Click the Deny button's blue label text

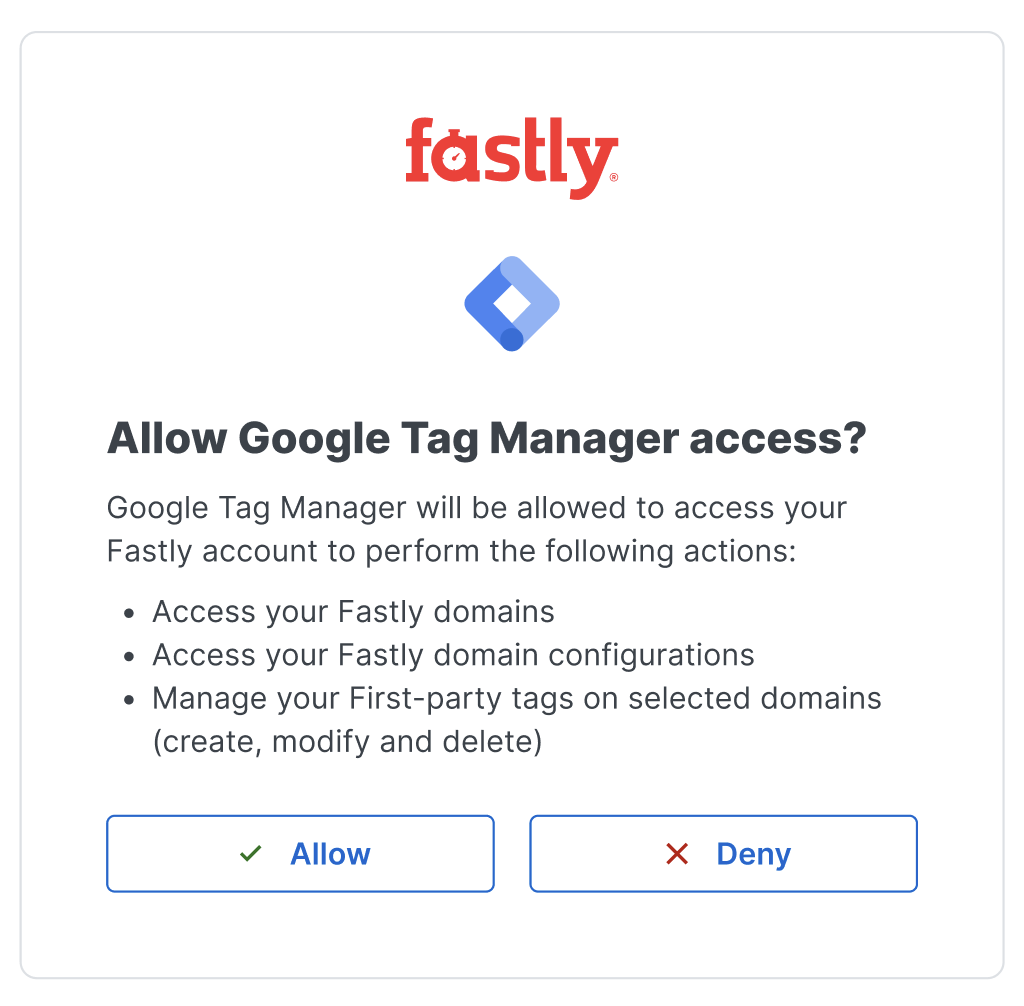(x=753, y=854)
